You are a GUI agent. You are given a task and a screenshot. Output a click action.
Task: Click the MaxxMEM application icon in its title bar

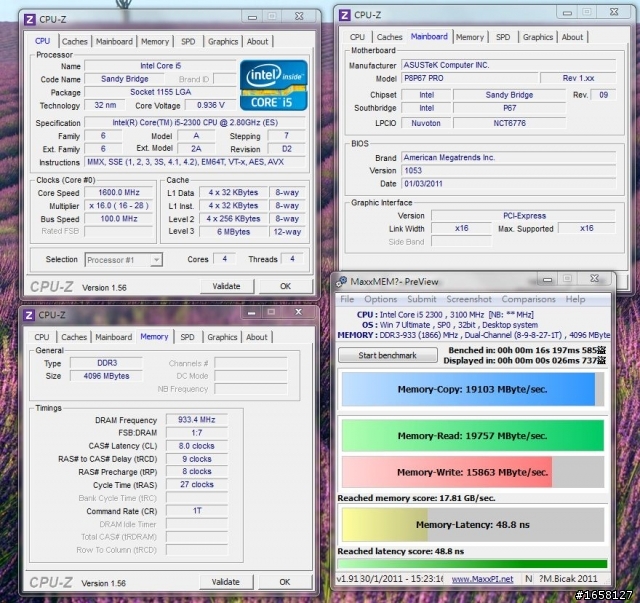click(341, 281)
